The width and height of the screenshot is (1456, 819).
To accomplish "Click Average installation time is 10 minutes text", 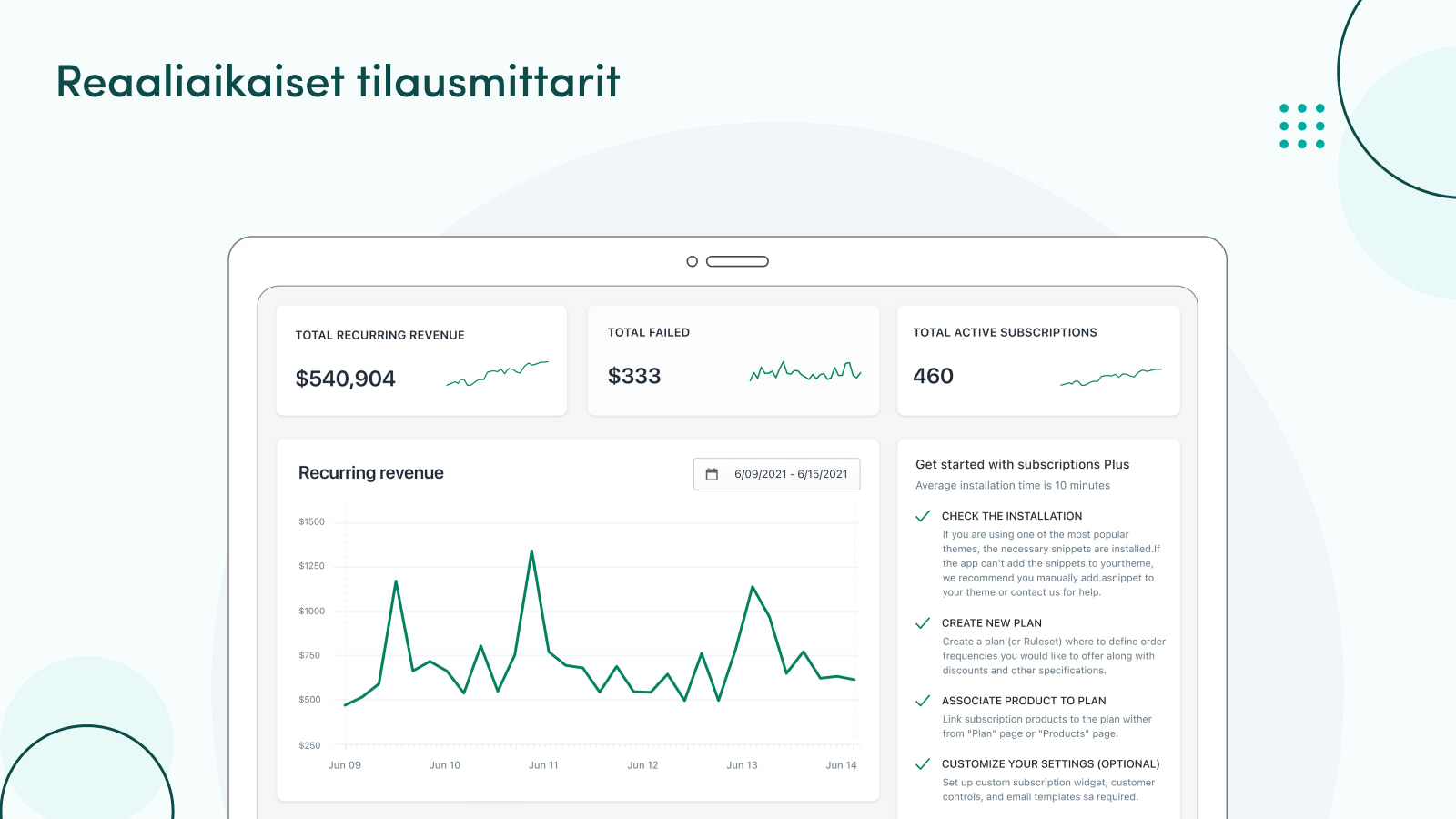I will pos(1013,486).
